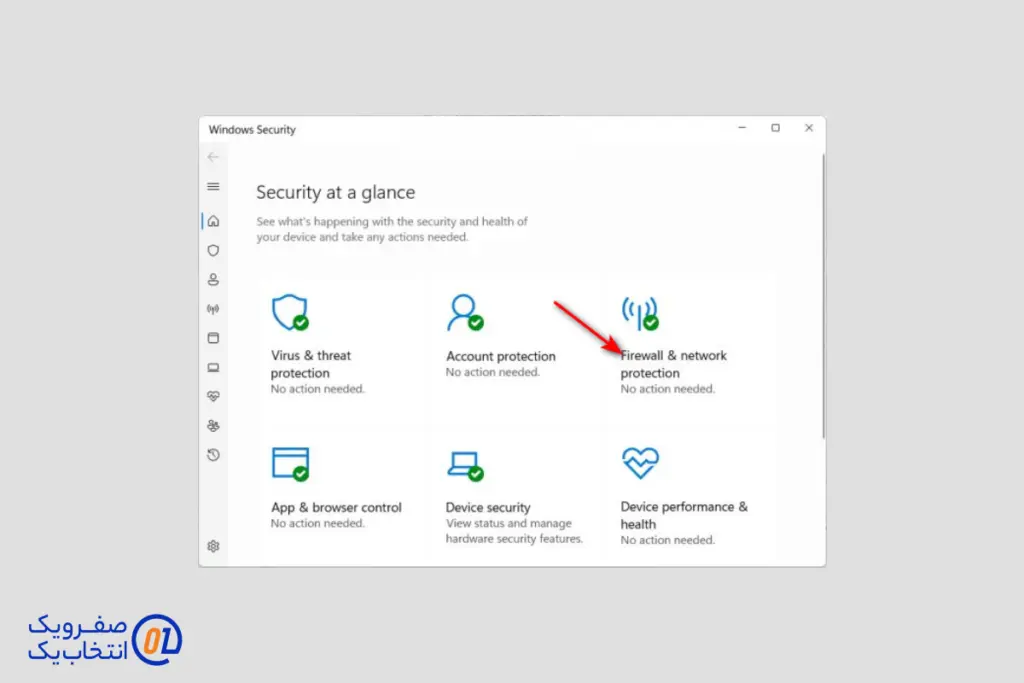Image resolution: width=1024 pixels, height=683 pixels.
Task: Open the hamburger navigation menu
Action: [x=213, y=187]
